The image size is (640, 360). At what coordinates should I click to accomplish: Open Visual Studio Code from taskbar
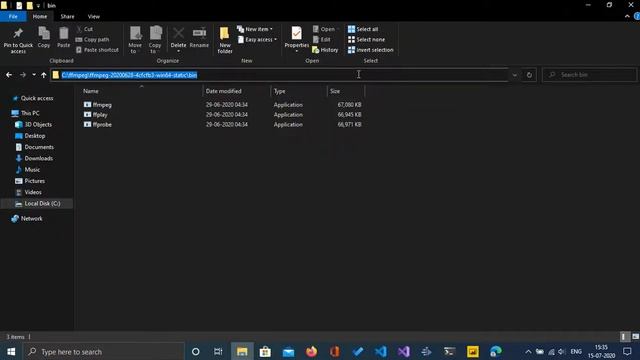(380, 351)
